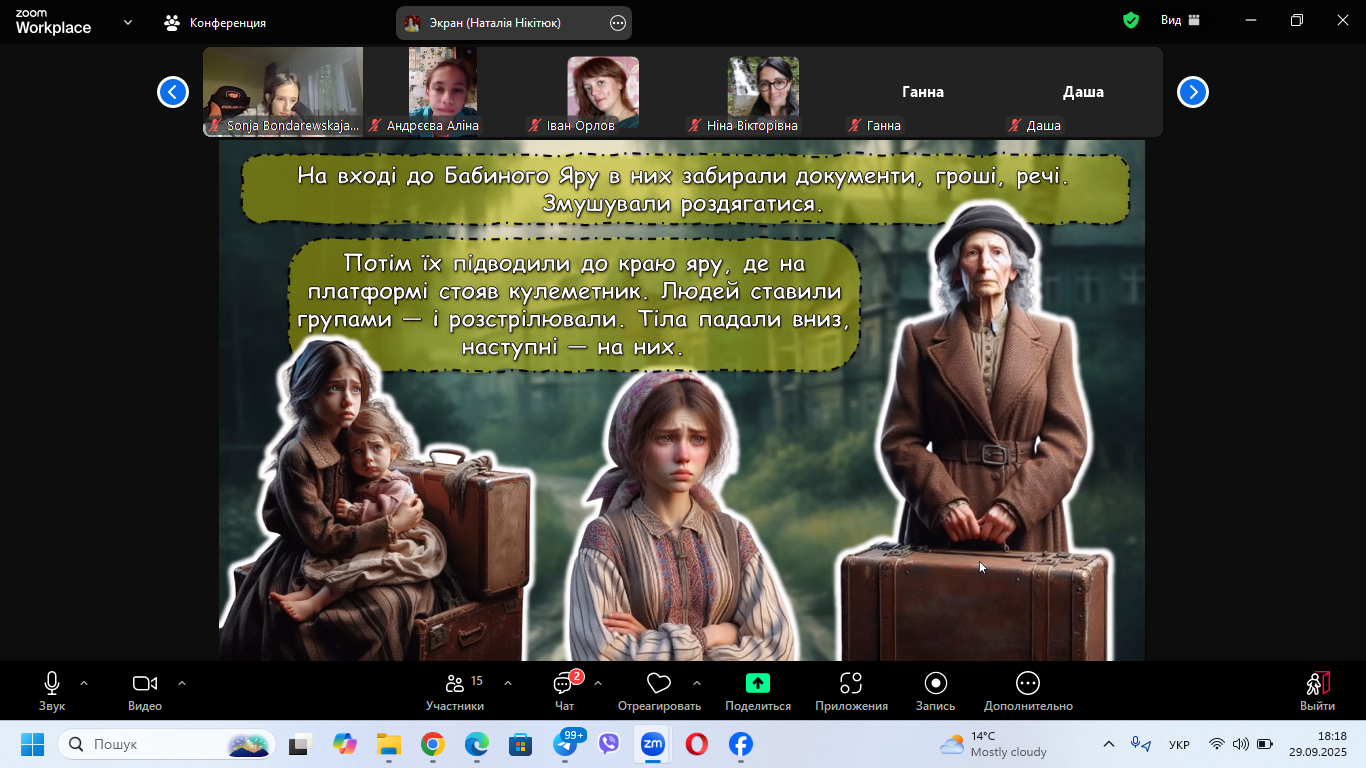Screen dimensions: 1366x768
Task: Click the Windows taskbar Пошук search box
Action: (153, 745)
